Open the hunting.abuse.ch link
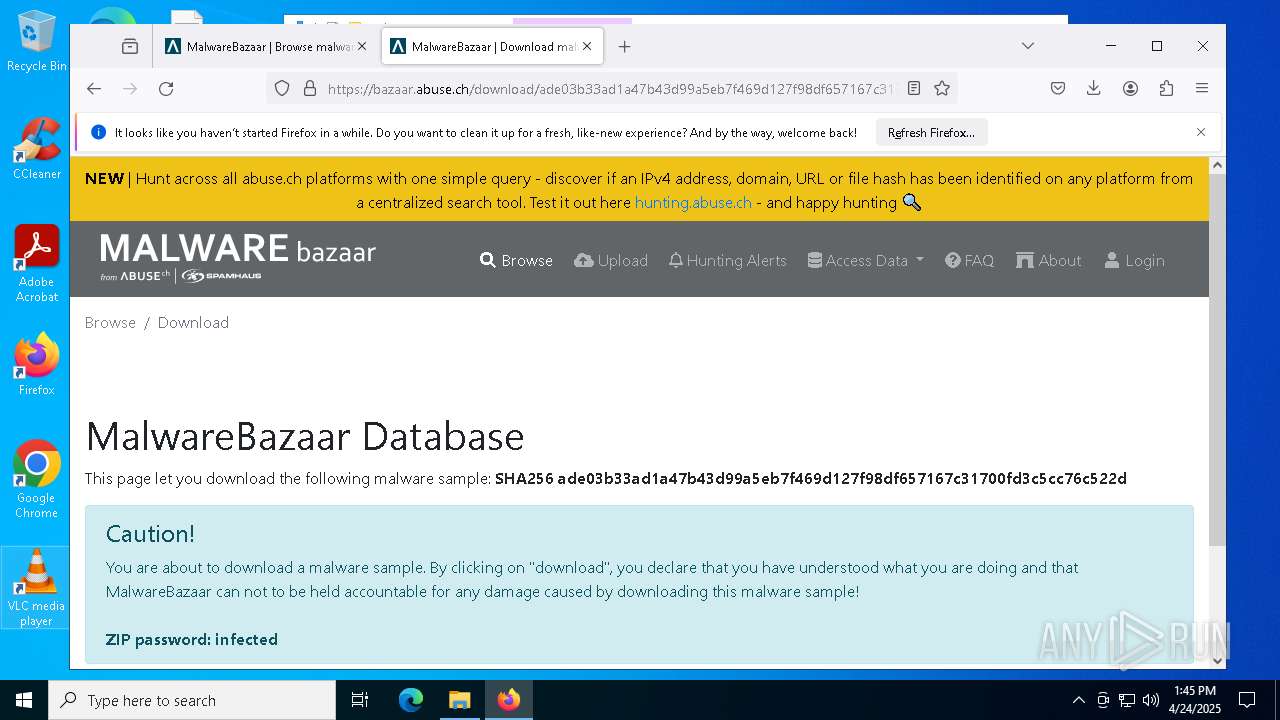 tap(693, 202)
